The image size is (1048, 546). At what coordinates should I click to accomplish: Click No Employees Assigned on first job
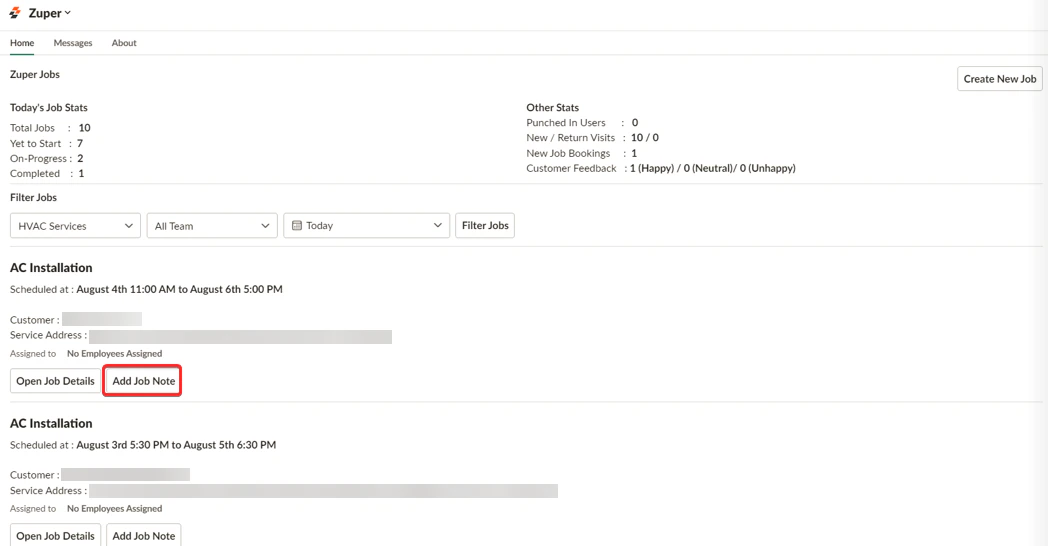point(114,354)
